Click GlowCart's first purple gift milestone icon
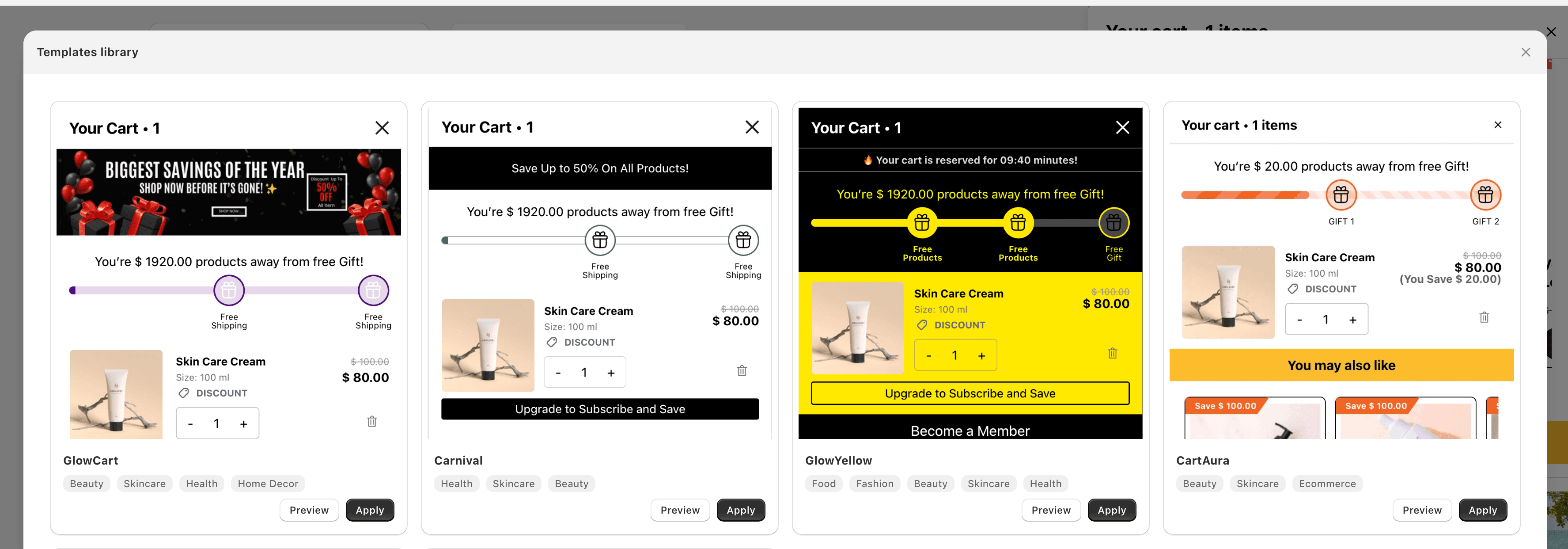 tap(229, 291)
